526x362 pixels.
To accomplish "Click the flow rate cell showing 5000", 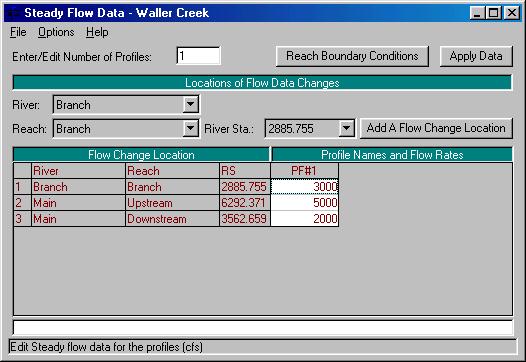I will pyautogui.click(x=304, y=203).
